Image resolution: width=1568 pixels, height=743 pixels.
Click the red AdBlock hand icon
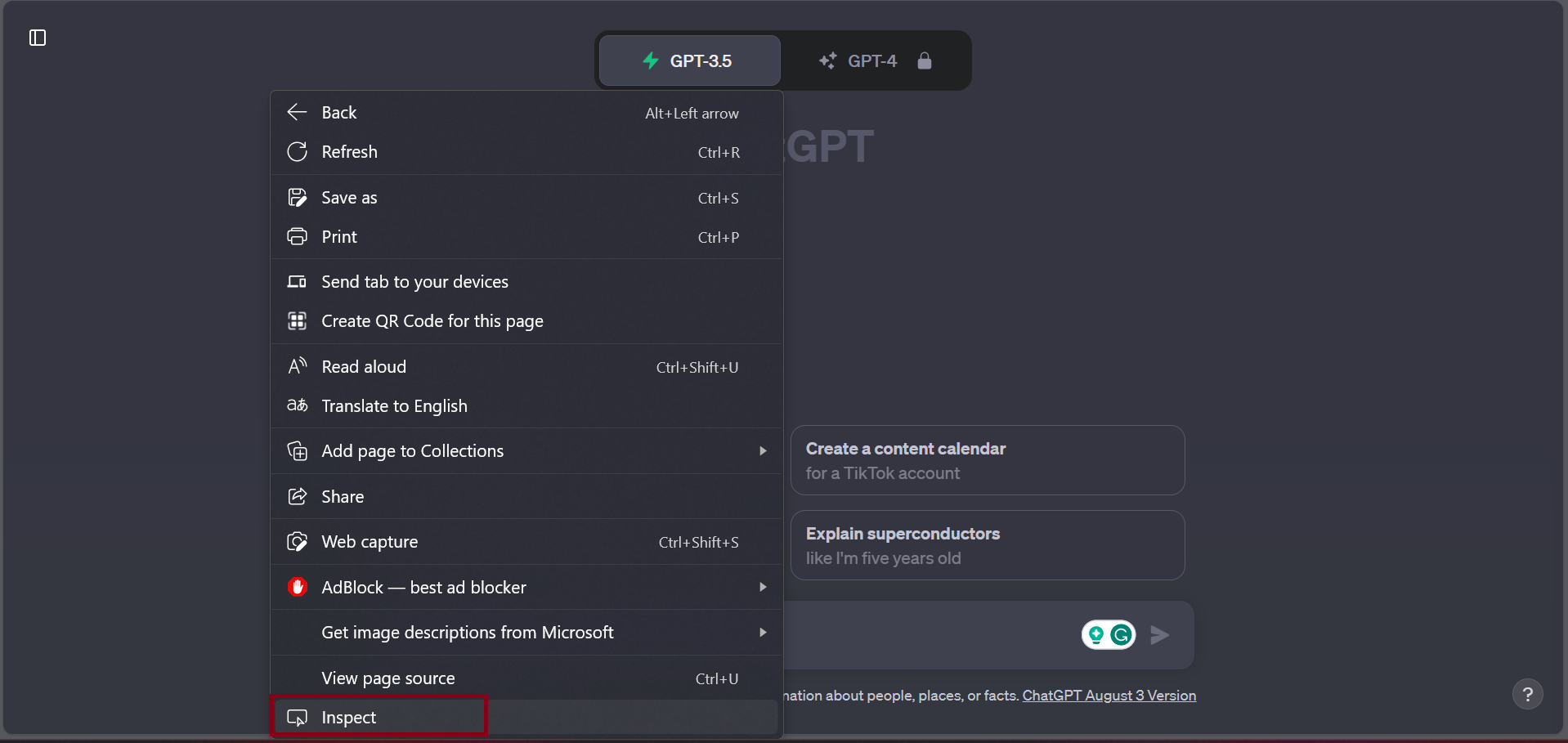[297, 587]
